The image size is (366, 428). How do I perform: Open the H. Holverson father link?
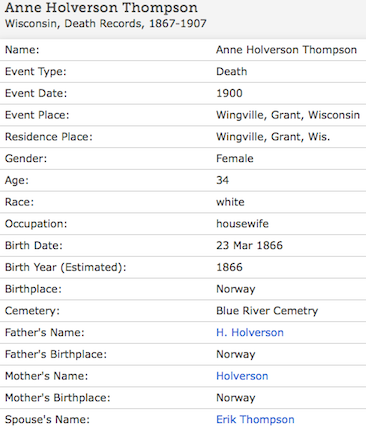pyautogui.click(x=250, y=332)
